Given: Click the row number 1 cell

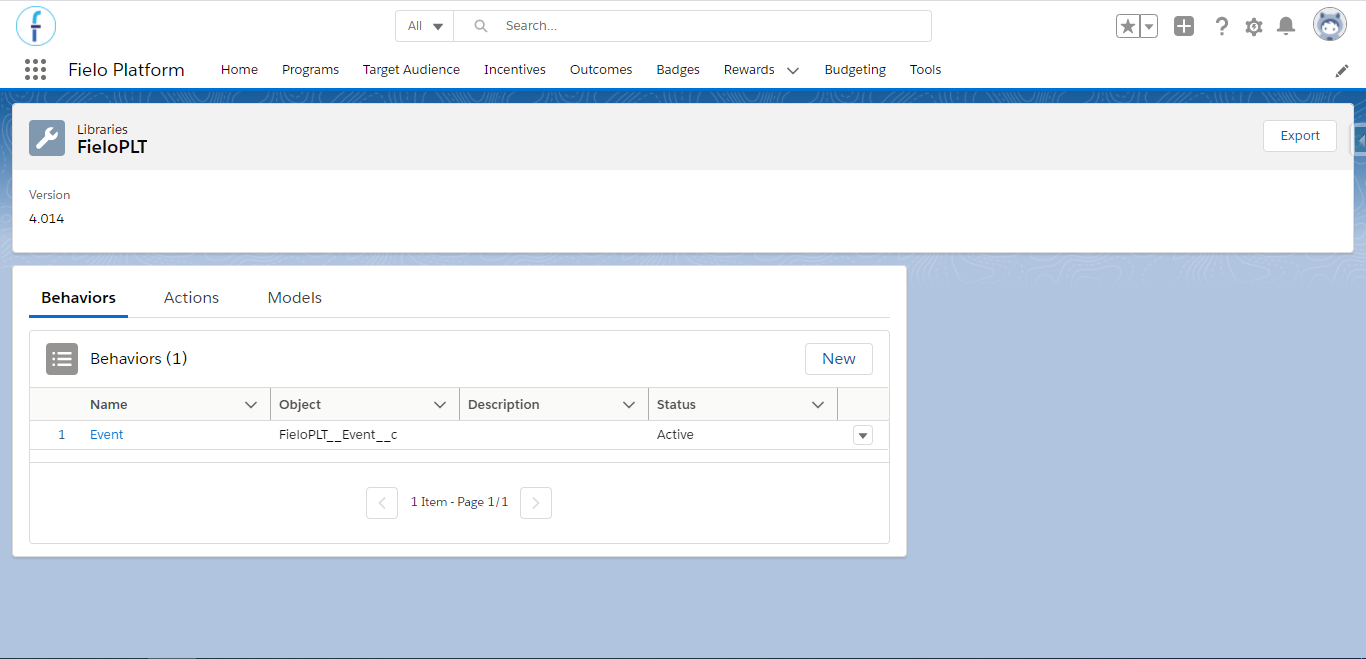Looking at the screenshot, I should pyautogui.click(x=61, y=435).
